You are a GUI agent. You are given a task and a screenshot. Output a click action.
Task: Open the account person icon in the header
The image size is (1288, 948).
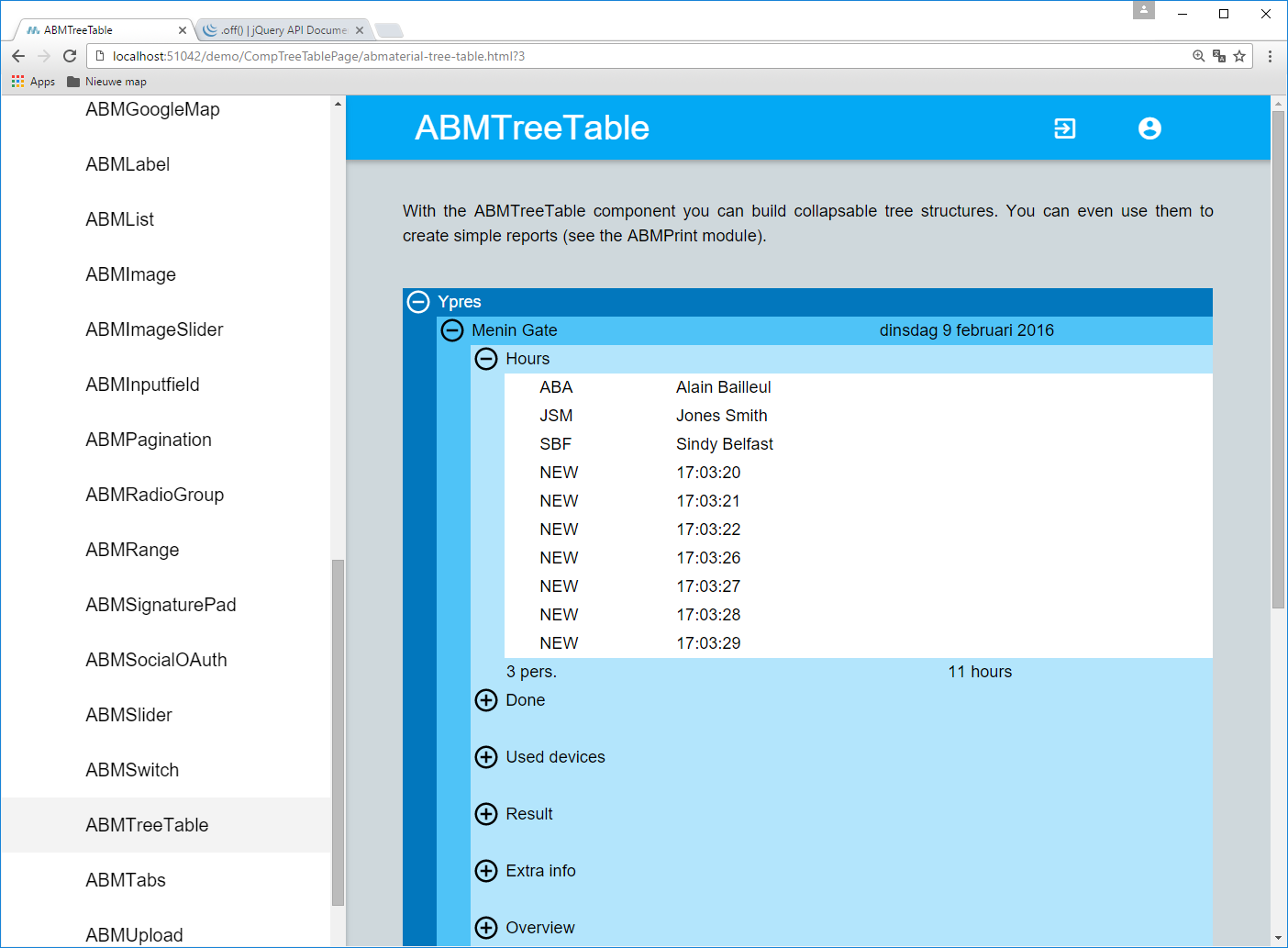tap(1149, 128)
